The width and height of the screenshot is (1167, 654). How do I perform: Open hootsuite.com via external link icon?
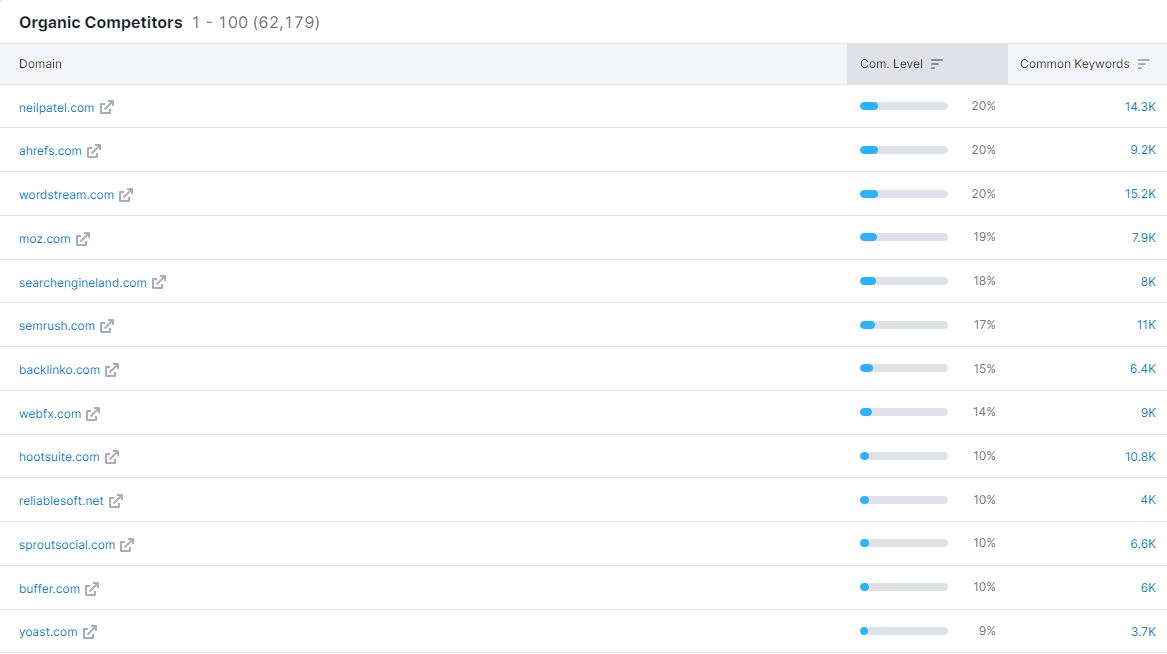pyautogui.click(x=112, y=456)
